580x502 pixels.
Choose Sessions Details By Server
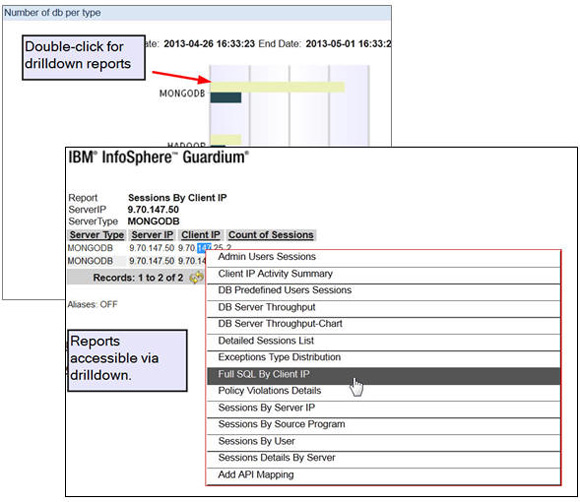(x=384, y=459)
